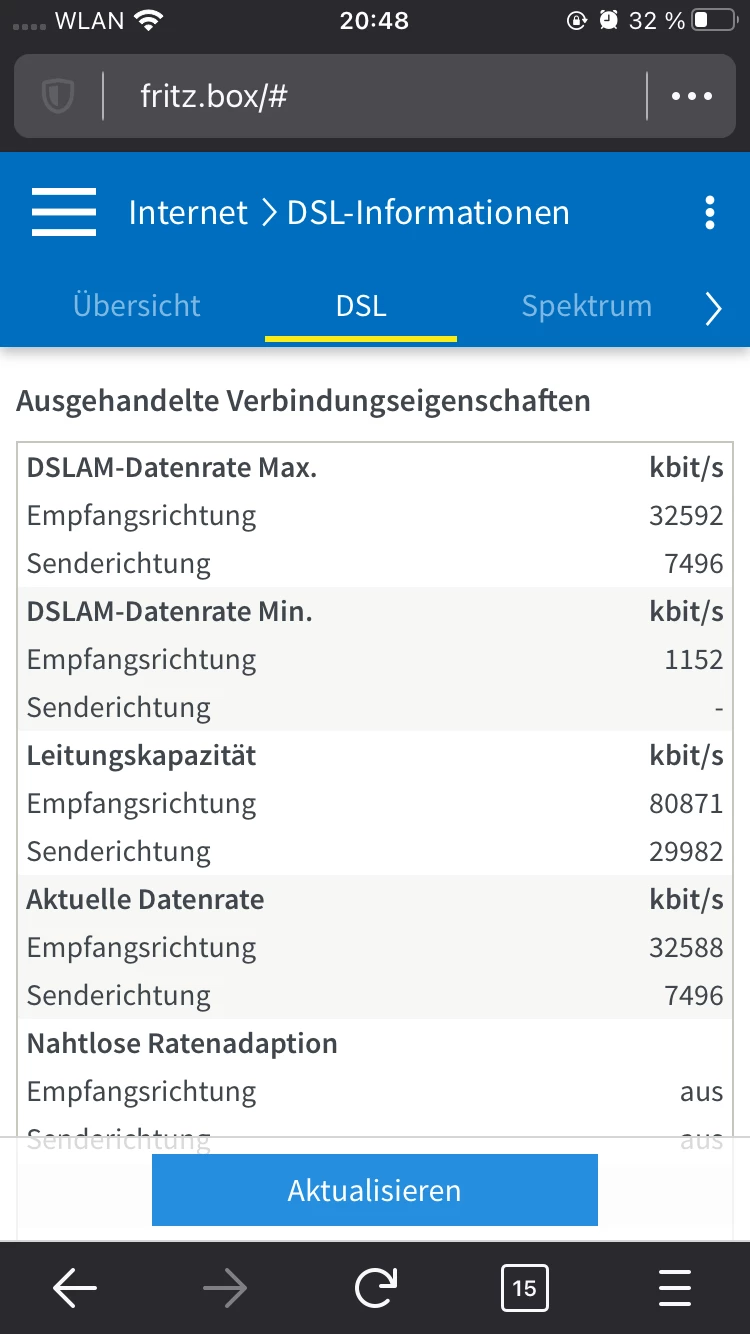
Task: Tap the battery indicator in status bar
Action: (x=714, y=20)
